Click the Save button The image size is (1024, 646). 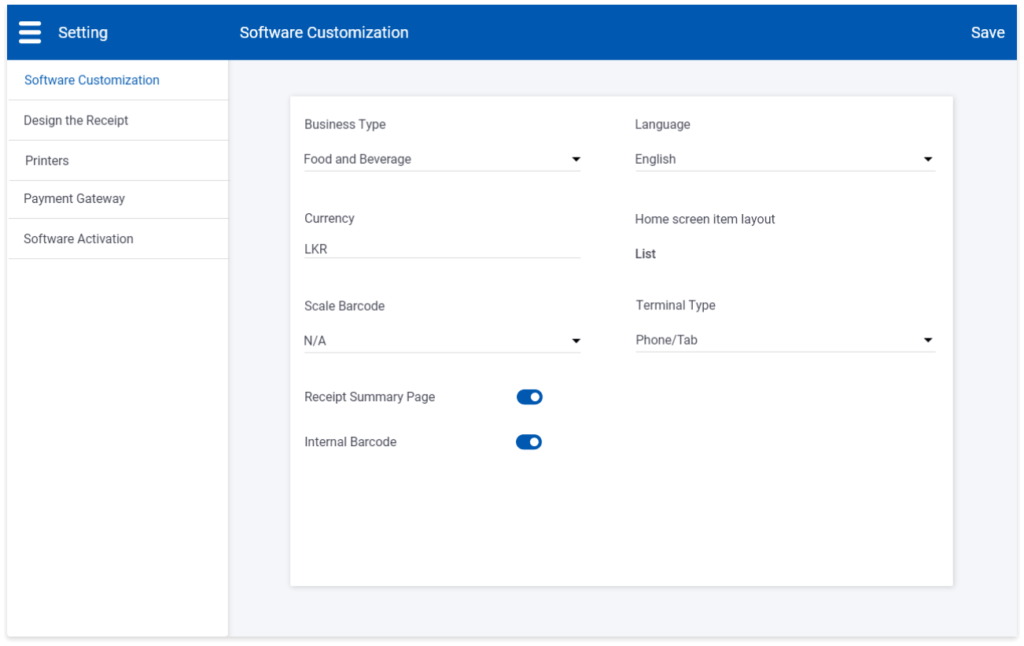[987, 33]
